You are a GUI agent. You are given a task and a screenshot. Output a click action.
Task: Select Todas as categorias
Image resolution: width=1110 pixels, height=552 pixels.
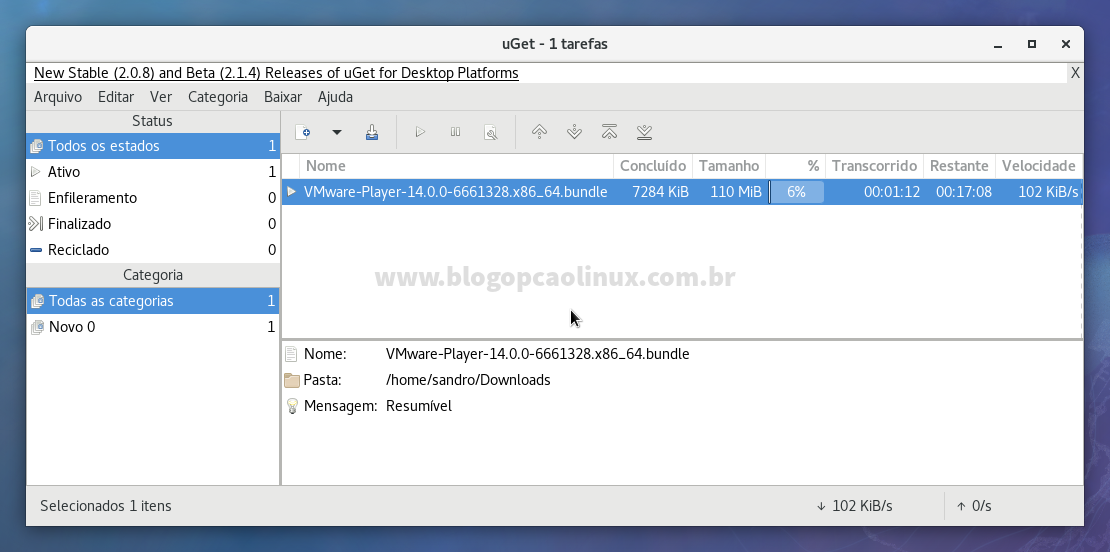click(153, 301)
